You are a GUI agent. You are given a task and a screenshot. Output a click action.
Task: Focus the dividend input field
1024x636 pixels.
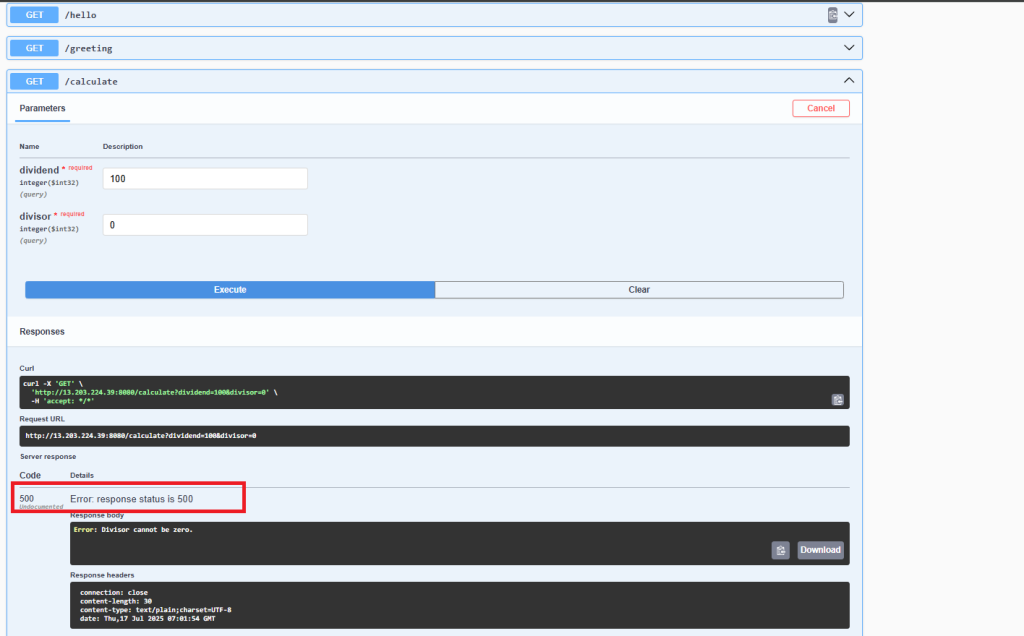205,179
